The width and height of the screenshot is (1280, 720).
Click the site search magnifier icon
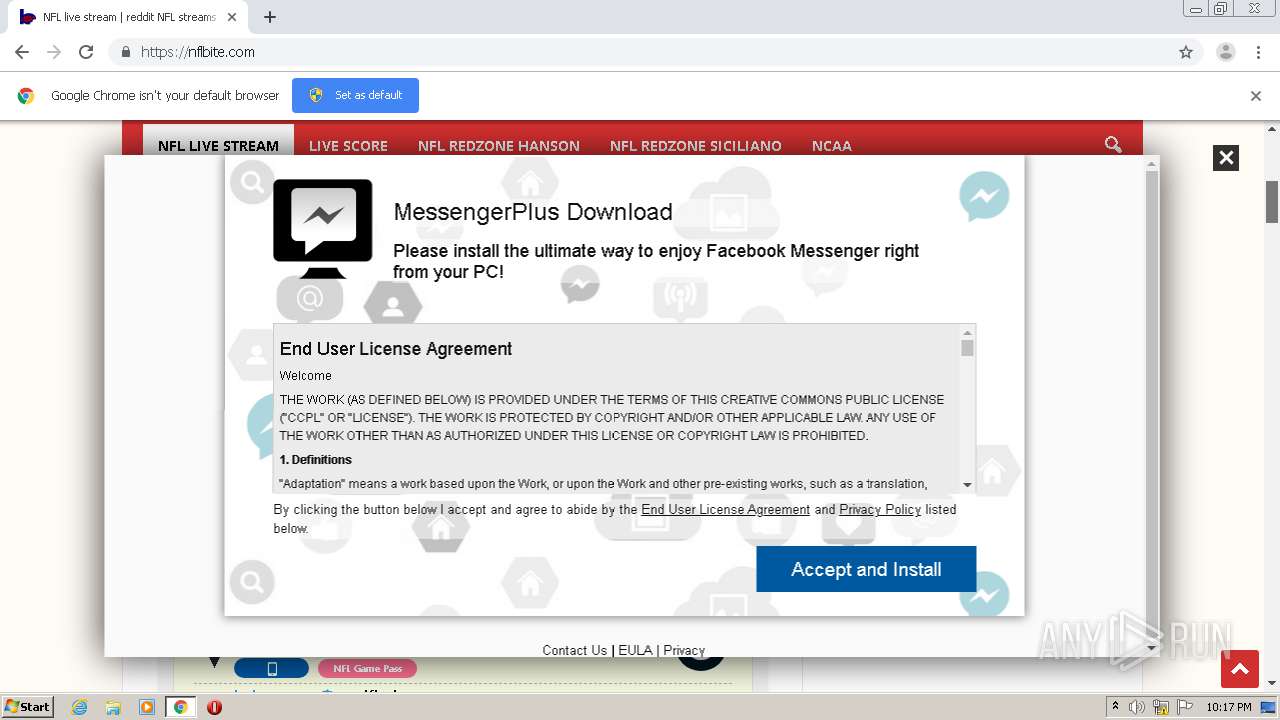coord(1113,144)
